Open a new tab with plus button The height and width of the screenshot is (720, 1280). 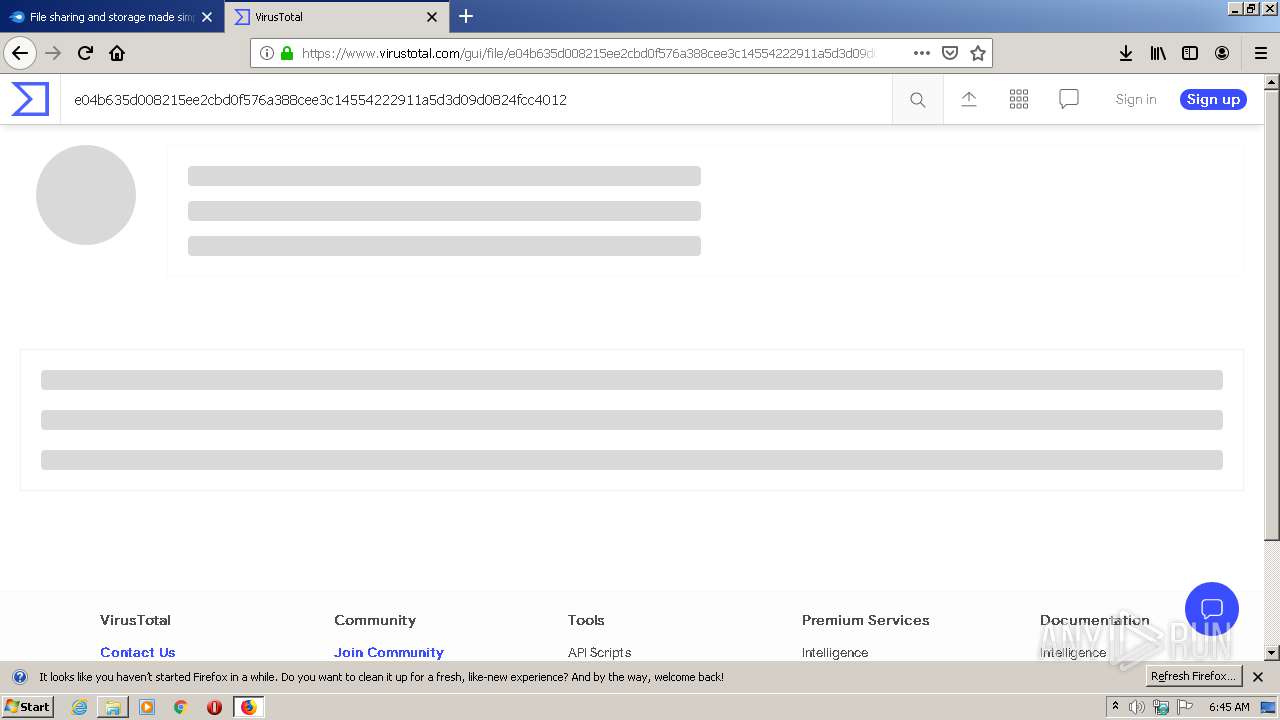(x=466, y=16)
